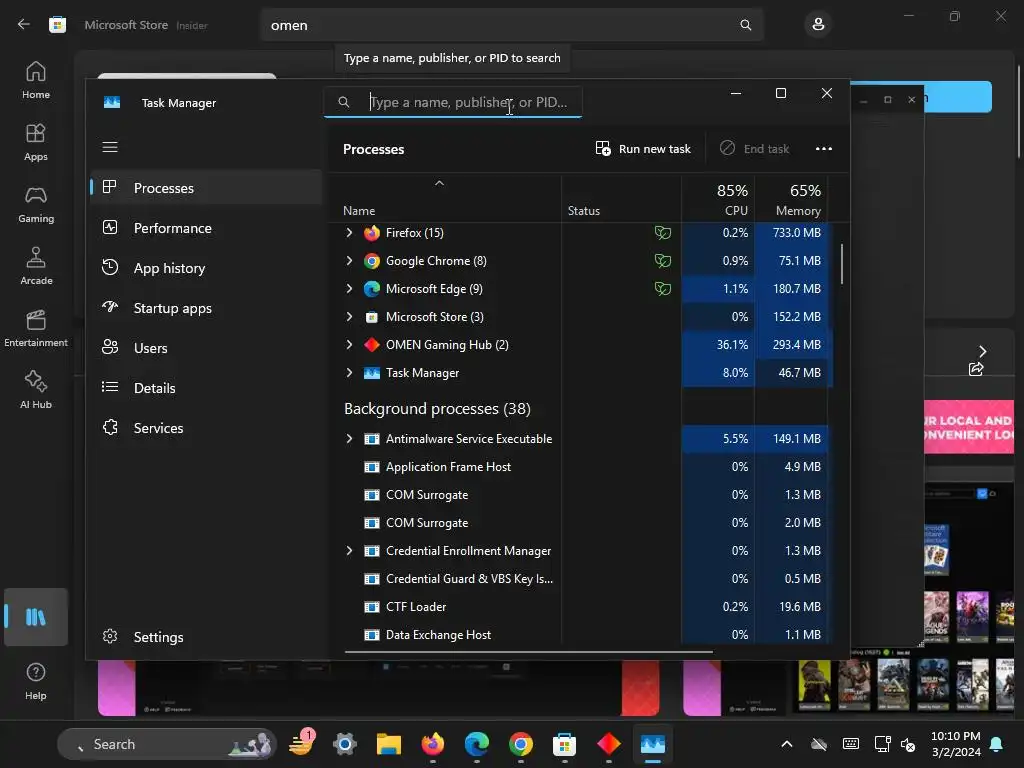1024x768 pixels.
Task: Click the efficiency mode leaf on Chrome row
Action: click(663, 261)
